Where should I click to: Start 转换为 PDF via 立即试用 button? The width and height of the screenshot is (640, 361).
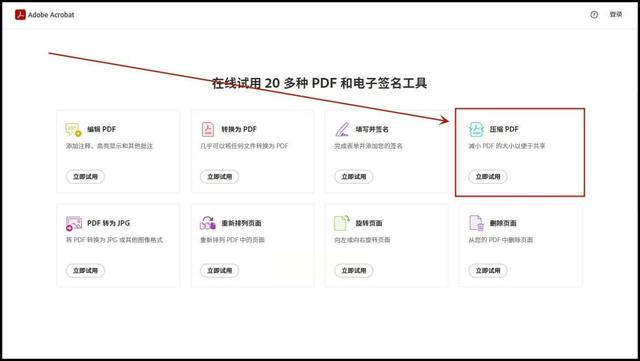(x=220, y=176)
